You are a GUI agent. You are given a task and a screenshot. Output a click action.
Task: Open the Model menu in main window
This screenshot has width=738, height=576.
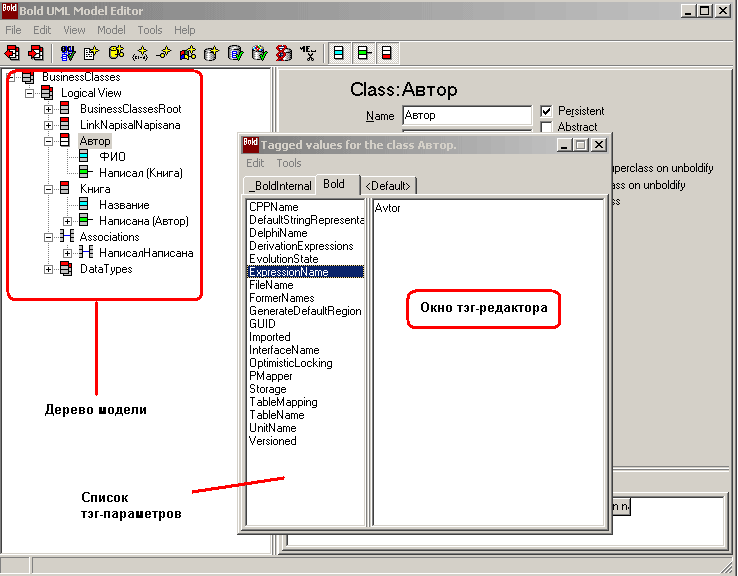[111, 30]
